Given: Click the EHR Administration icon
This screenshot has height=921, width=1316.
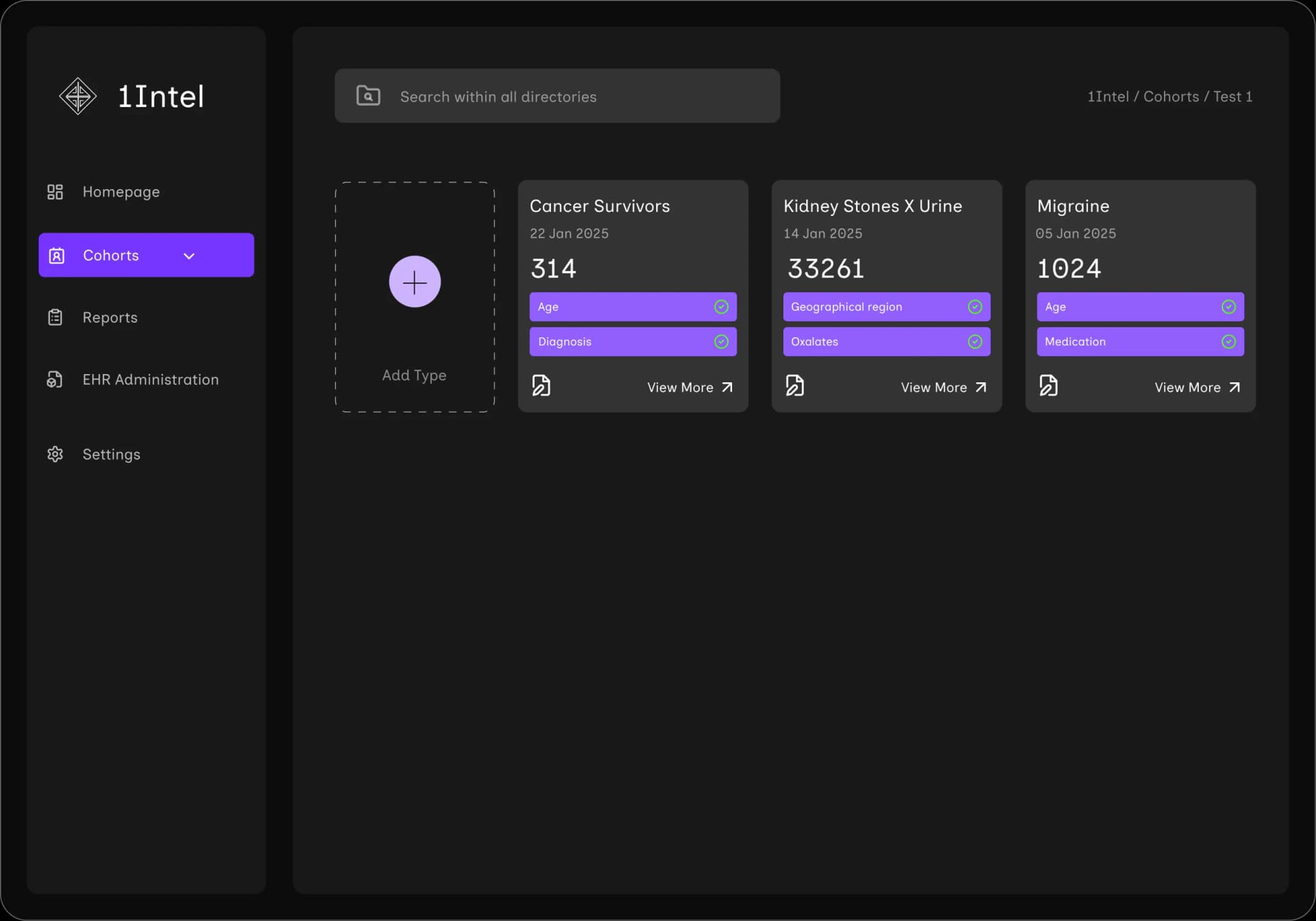Looking at the screenshot, I should pos(55,380).
